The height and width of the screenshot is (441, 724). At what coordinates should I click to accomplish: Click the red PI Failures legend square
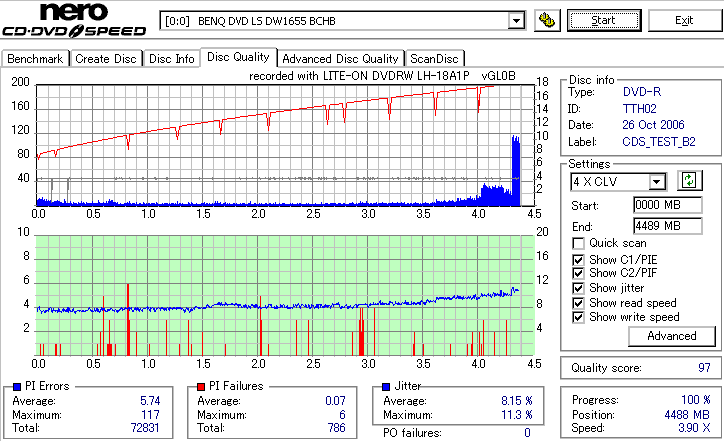[201, 387]
